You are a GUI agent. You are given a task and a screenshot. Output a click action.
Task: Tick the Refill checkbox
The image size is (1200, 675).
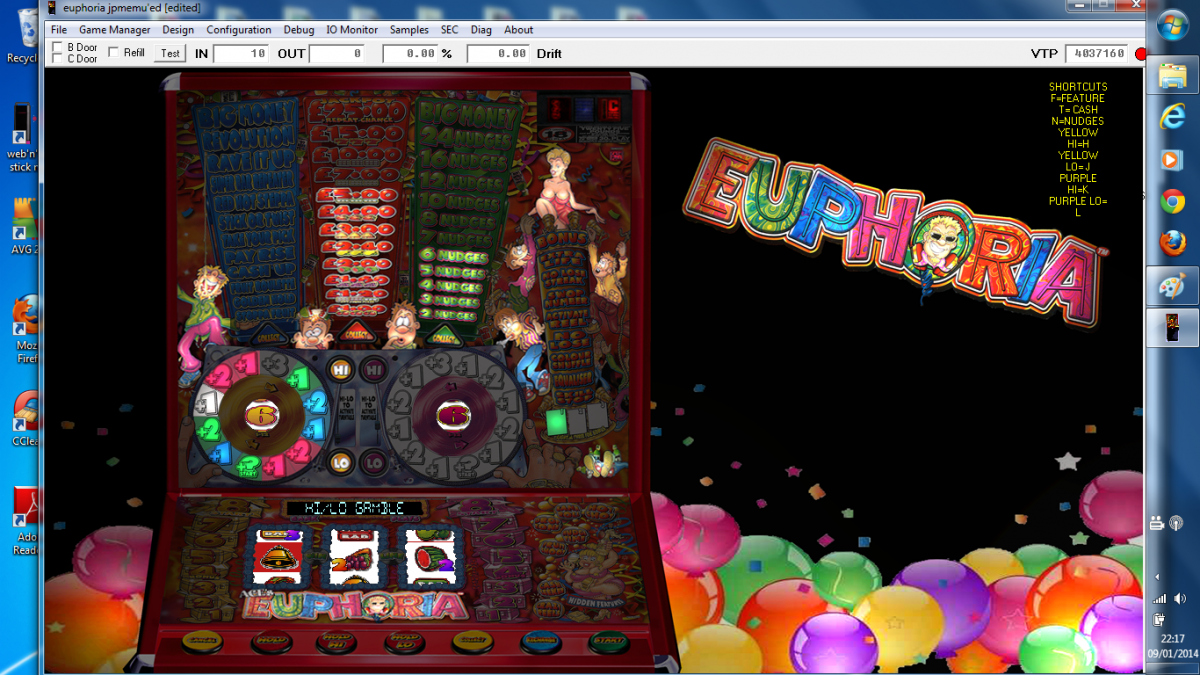[x=114, y=53]
